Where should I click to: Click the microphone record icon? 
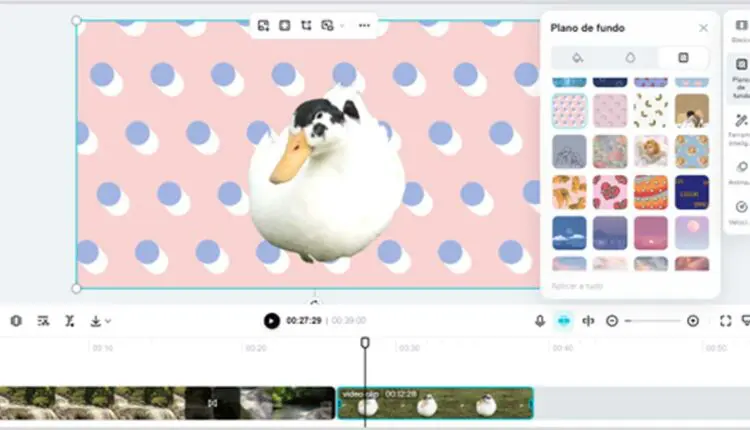coord(540,321)
